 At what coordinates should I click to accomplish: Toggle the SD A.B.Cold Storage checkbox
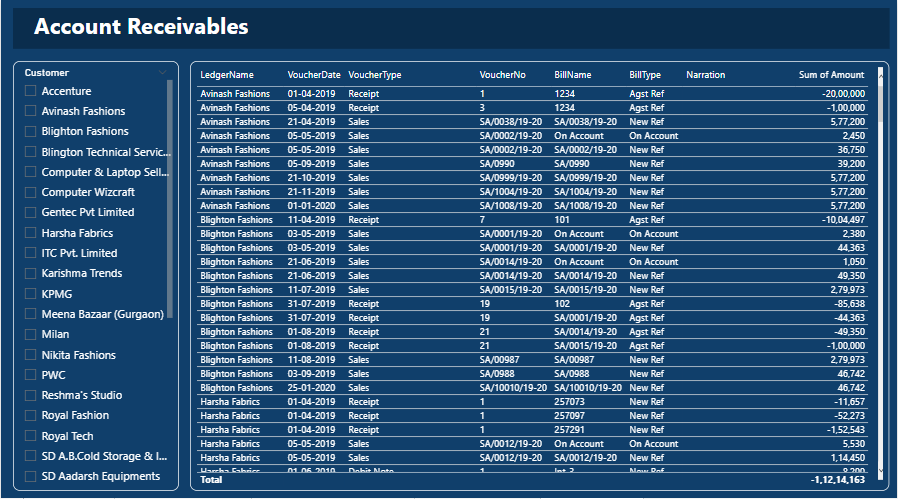pos(31,456)
